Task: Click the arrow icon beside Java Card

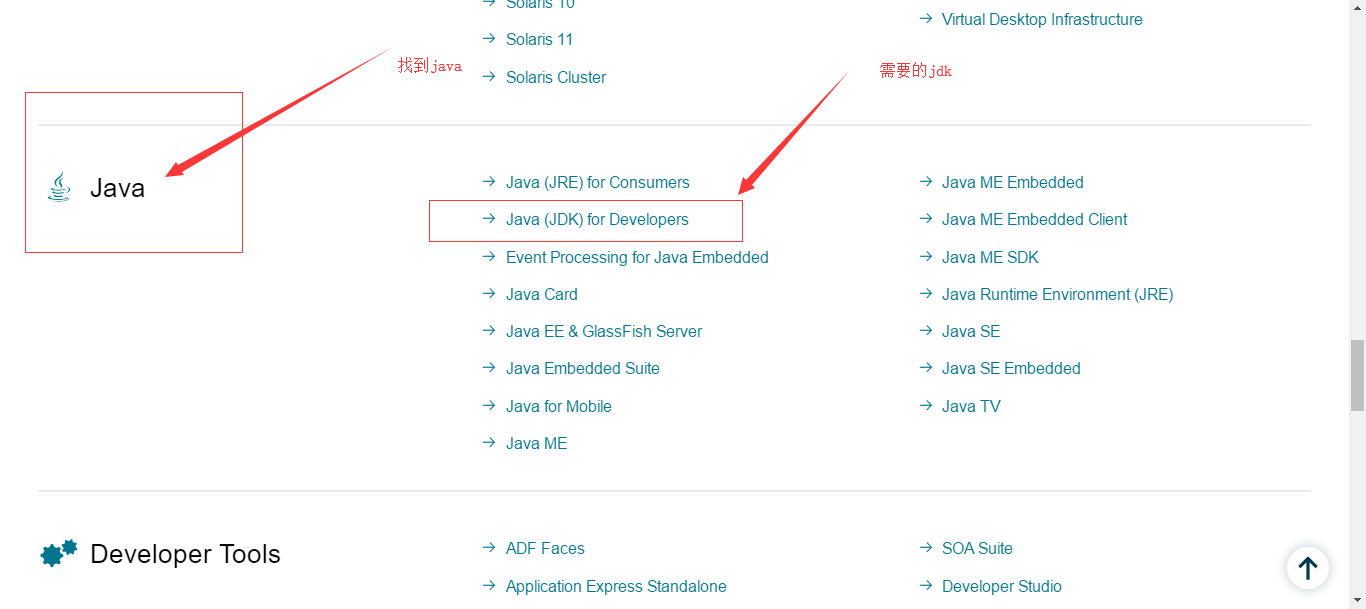Action: [489, 294]
